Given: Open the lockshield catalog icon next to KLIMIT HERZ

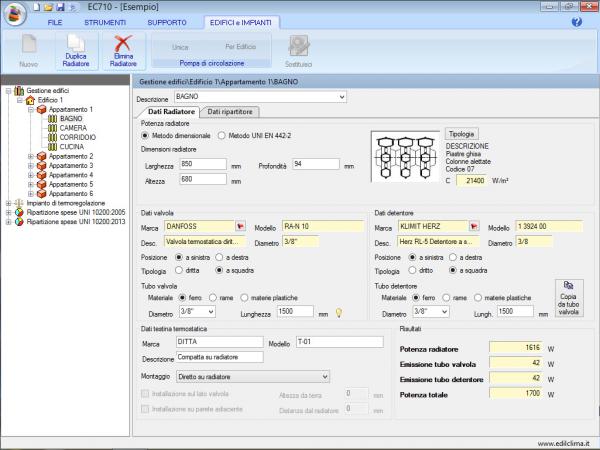Looking at the screenshot, I should pyautogui.click(x=474, y=227).
